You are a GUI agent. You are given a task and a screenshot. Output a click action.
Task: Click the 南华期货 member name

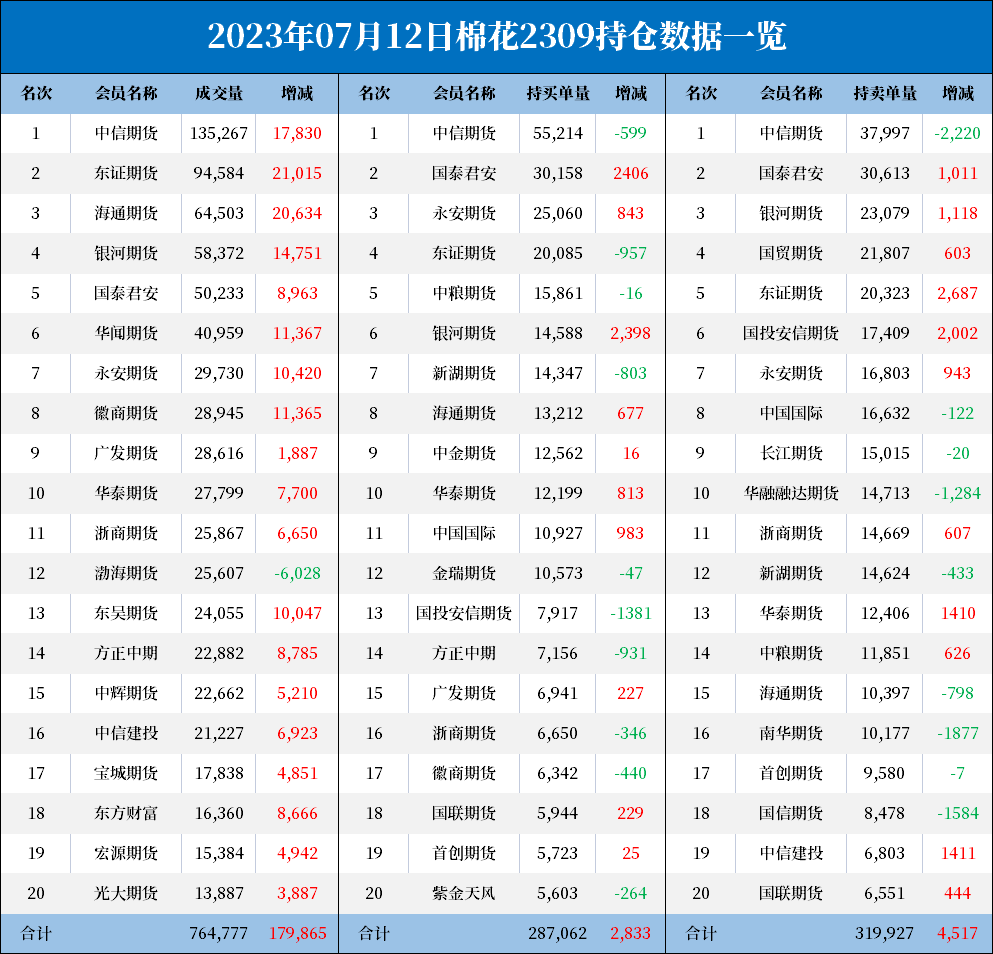pos(791,733)
